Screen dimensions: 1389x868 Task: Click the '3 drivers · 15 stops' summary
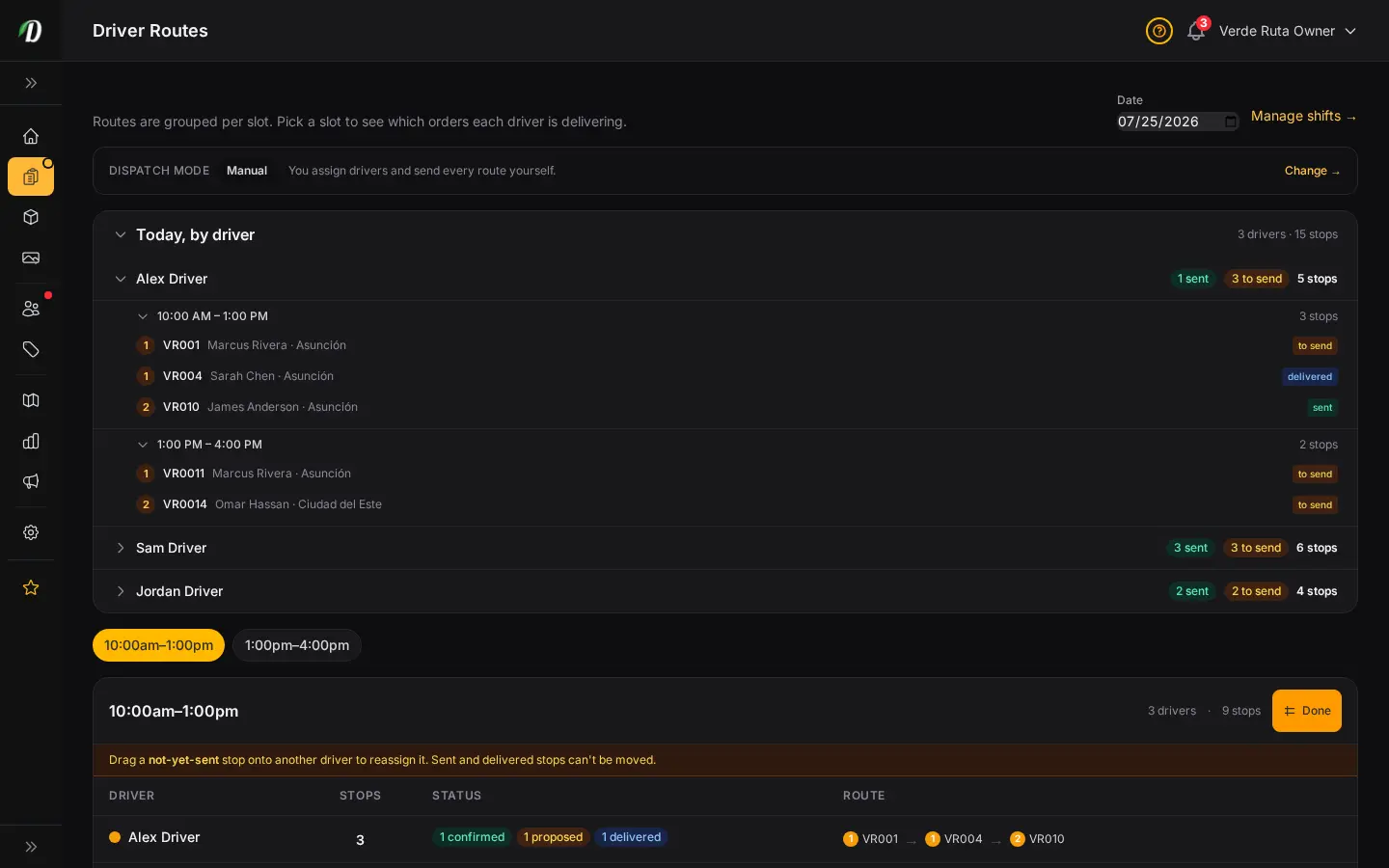pyautogui.click(x=1288, y=234)
